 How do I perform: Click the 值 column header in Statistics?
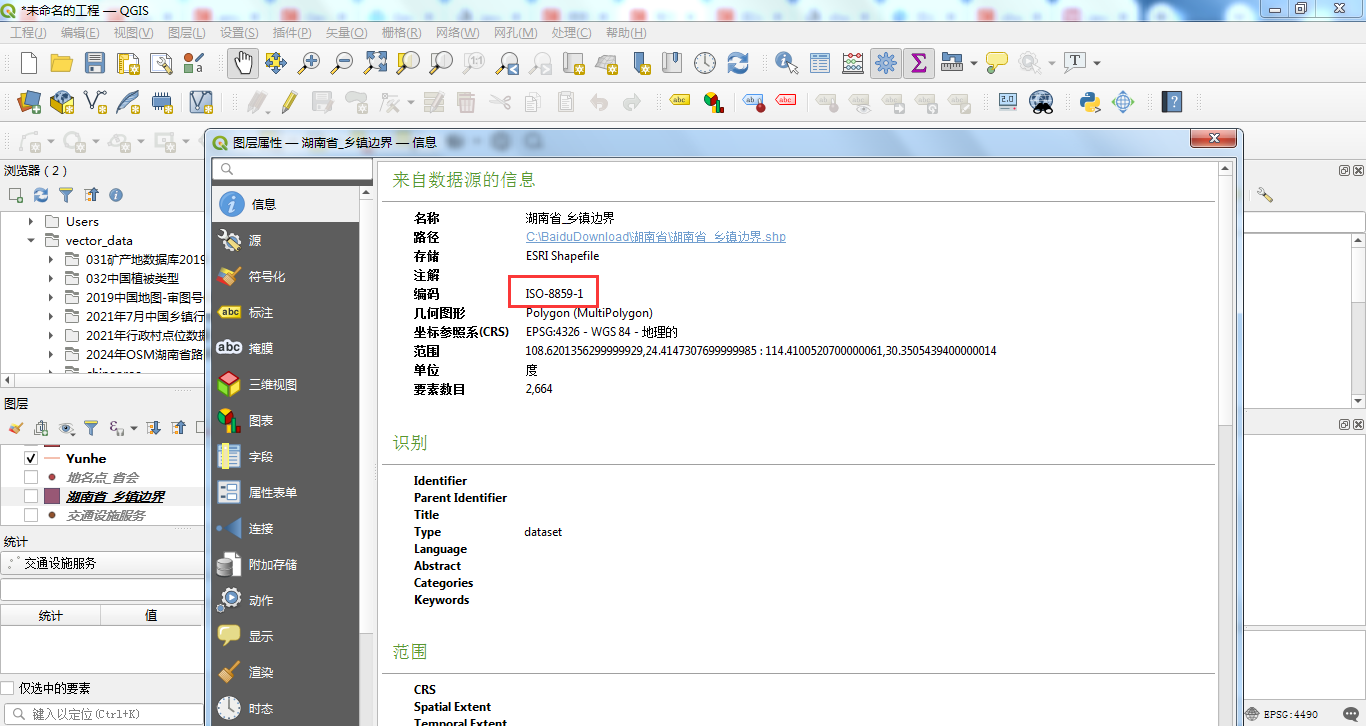tap(151, 615)
